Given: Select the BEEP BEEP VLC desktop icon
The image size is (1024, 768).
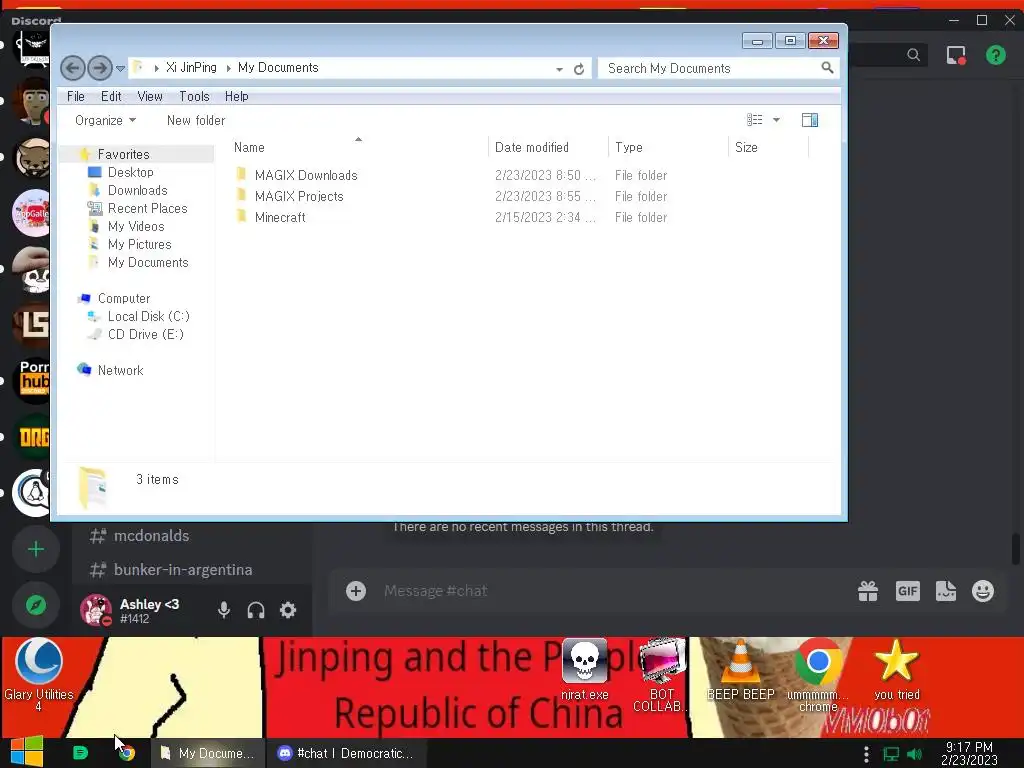Looking at the screenshot, I should click(x=740, y=670).
